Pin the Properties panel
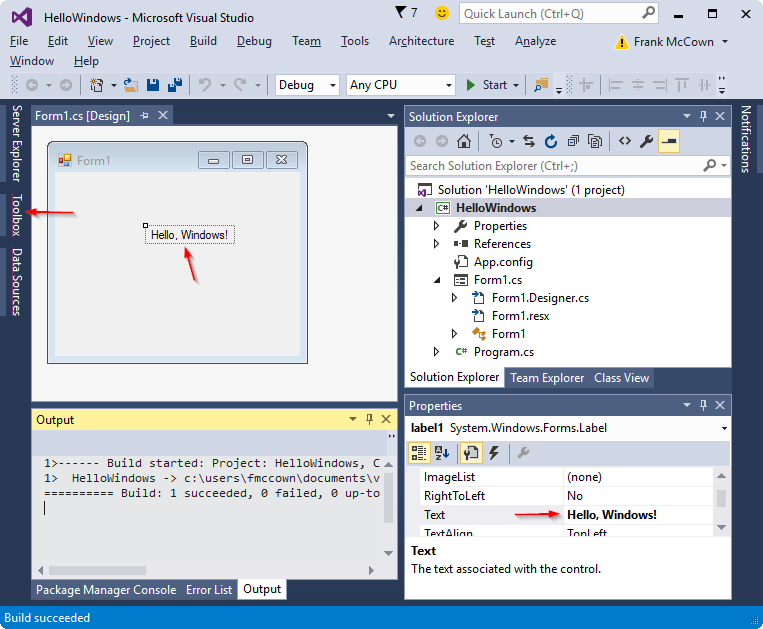Viewport: 763px width, 629px height. (703, 405)
